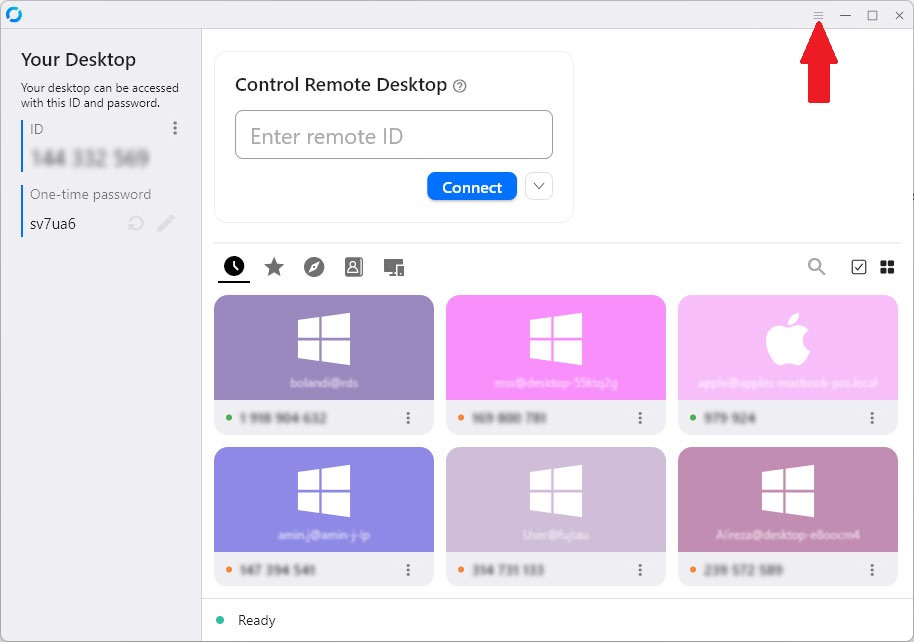Open options menu for boland@rds card

point(408,418)
